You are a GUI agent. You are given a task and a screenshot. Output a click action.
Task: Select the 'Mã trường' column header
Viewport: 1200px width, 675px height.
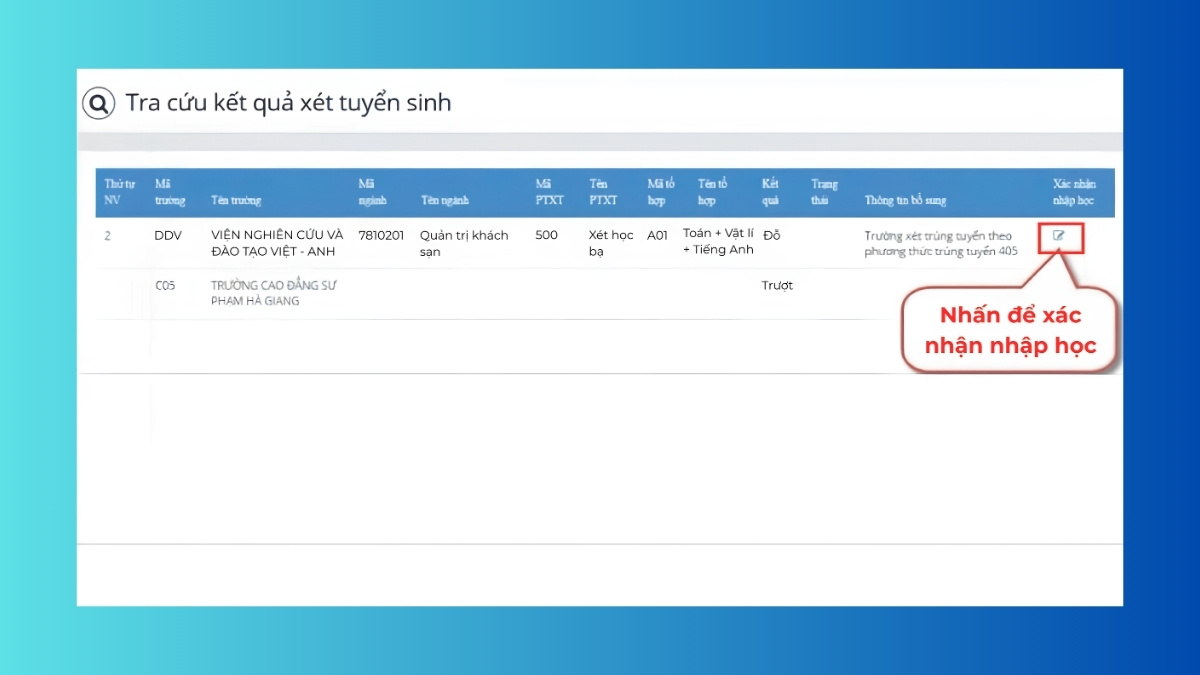[x=169, y=192]
